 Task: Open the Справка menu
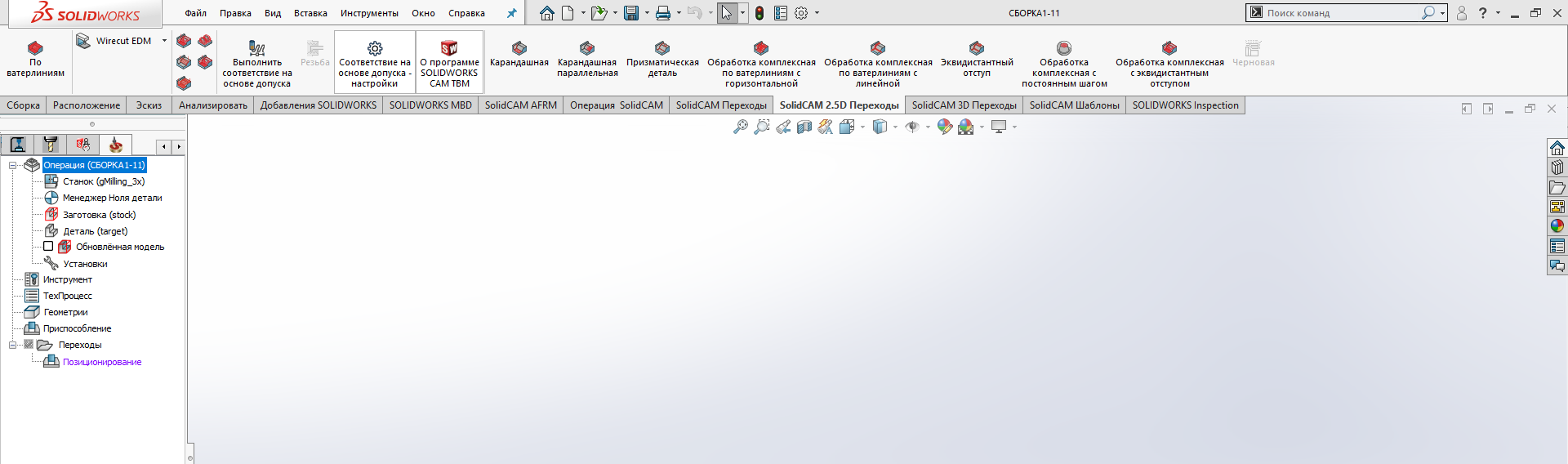tap(466, 13)
